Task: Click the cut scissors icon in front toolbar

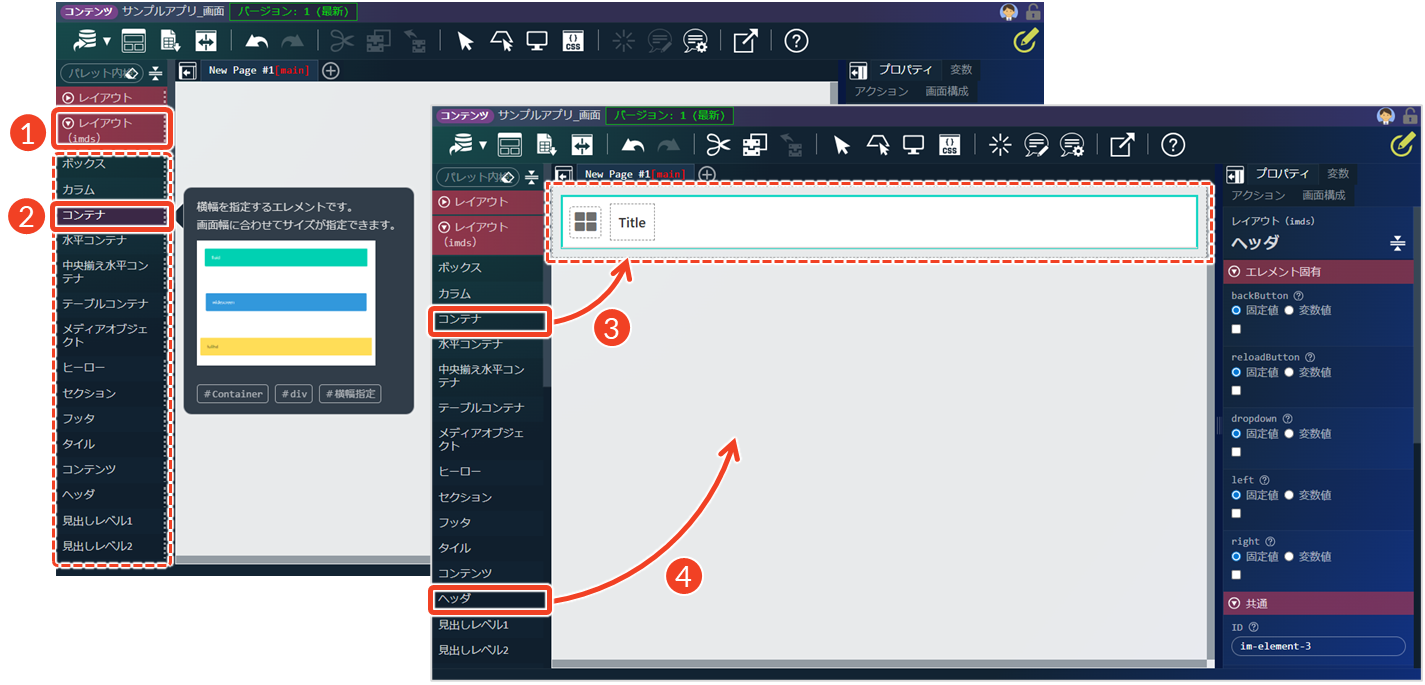Action: click(718, 145)
